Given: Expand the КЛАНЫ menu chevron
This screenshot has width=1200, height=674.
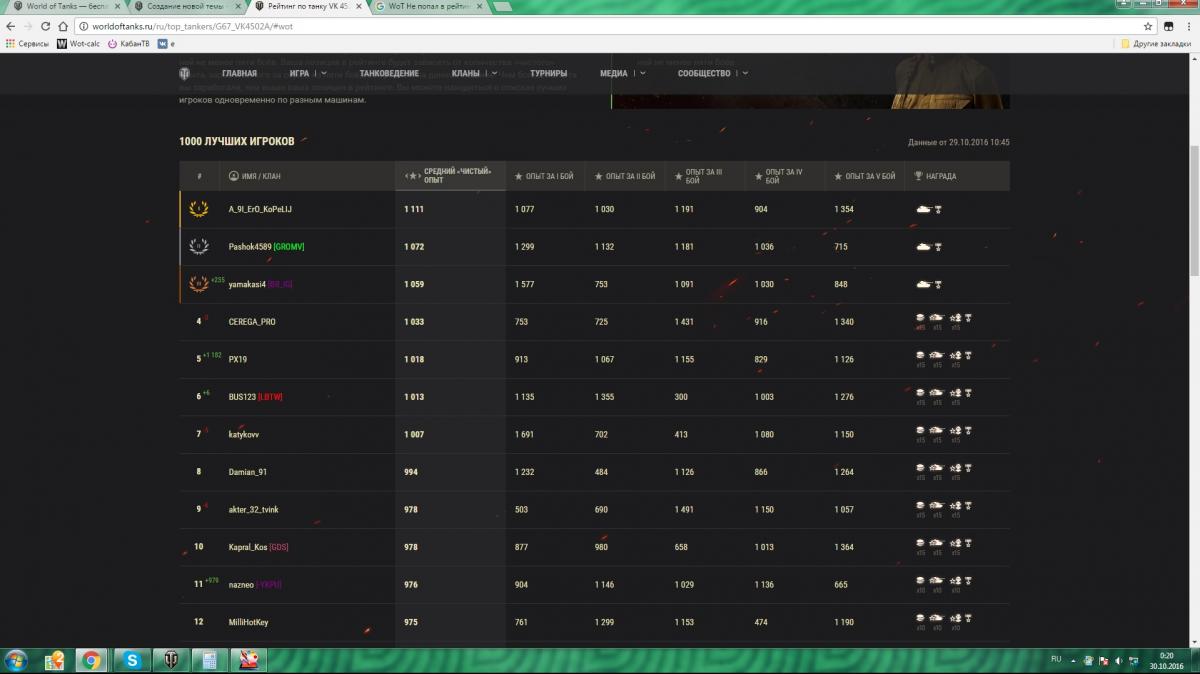Looking at the screenshot, I should point(495,74).
